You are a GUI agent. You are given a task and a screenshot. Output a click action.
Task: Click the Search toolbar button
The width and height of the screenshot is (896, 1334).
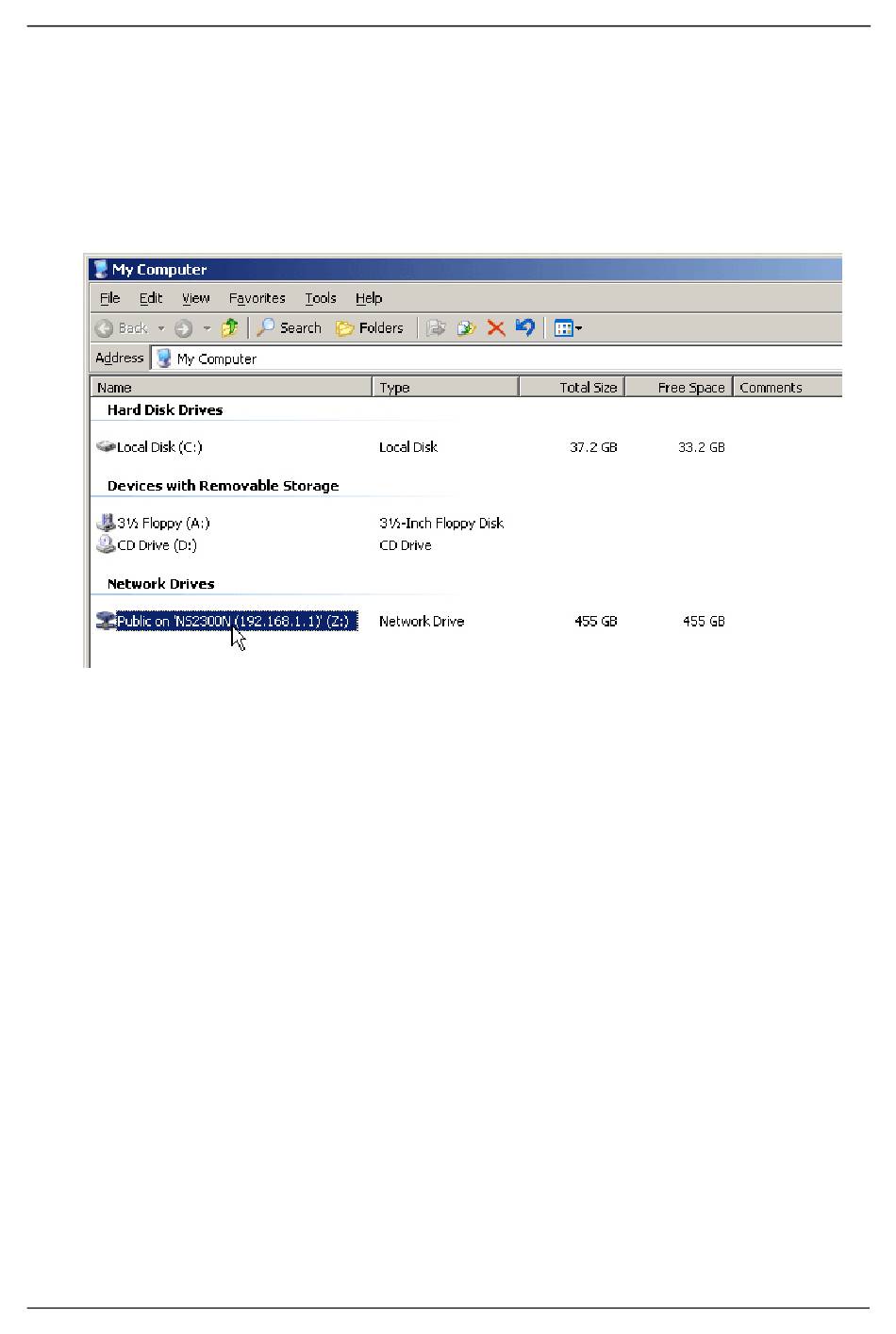pos(290,328)
